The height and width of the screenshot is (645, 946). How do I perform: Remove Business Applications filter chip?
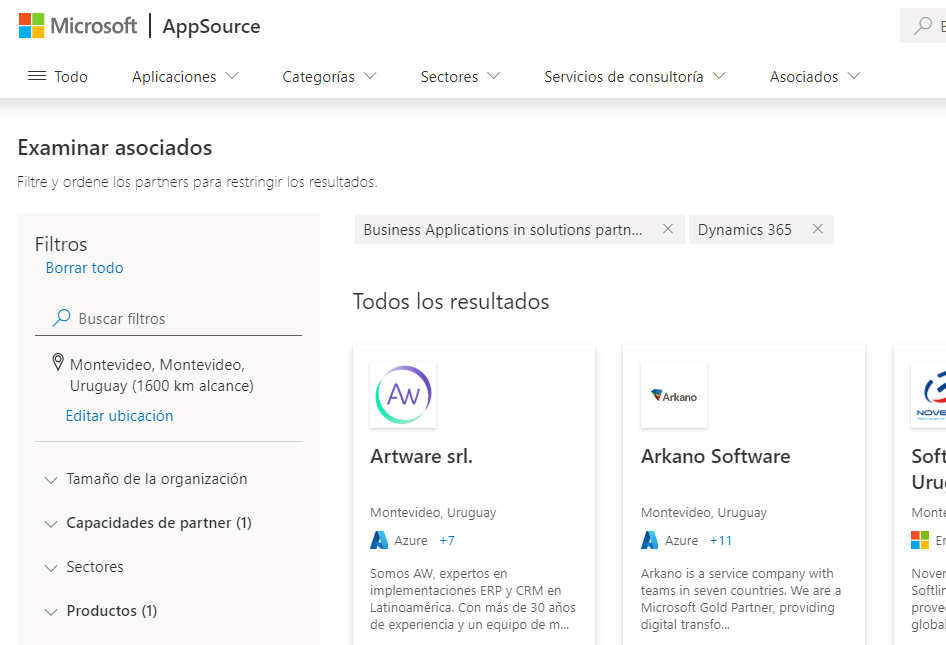[x=668, y=229]
